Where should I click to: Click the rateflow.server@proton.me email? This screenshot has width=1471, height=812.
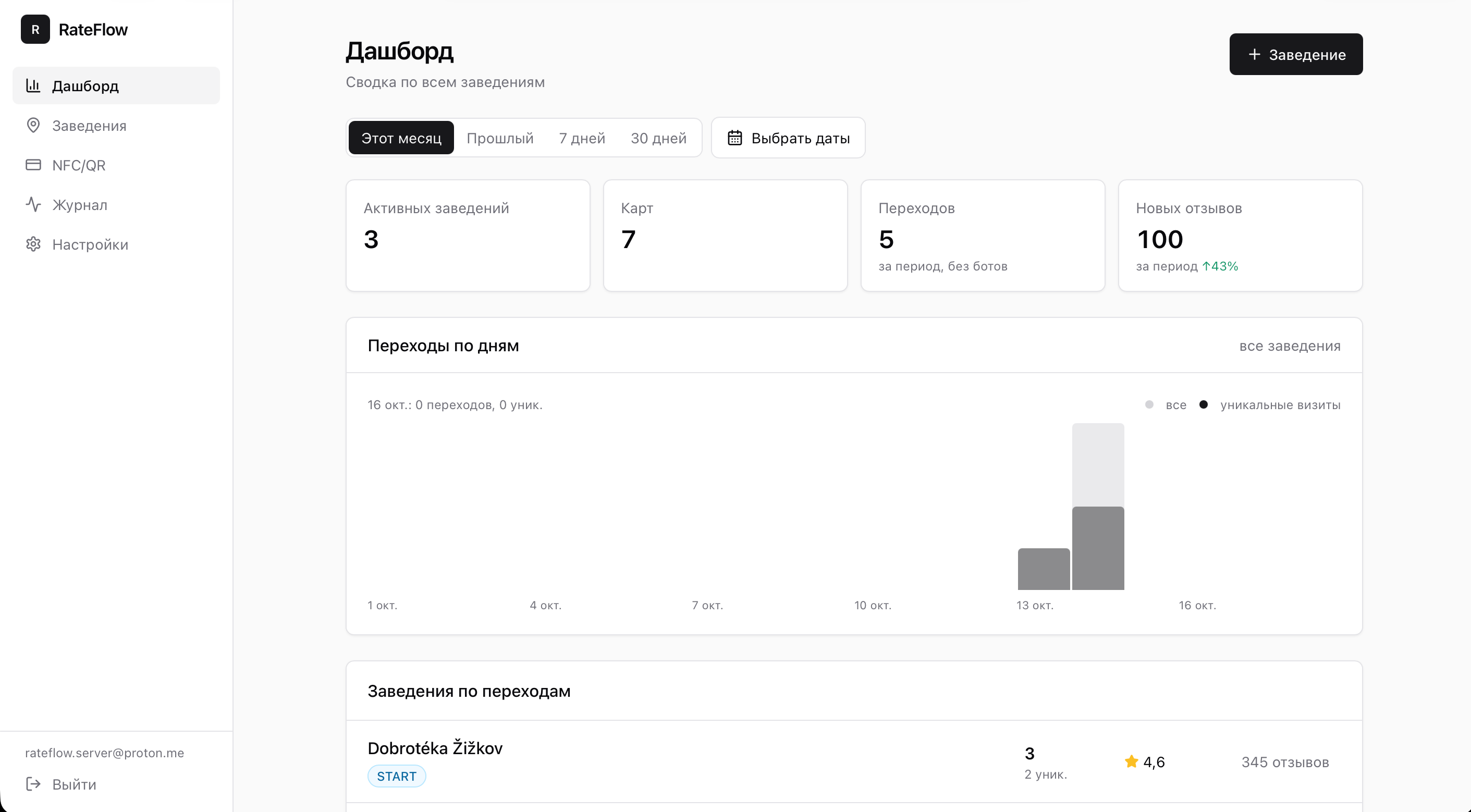pos(104,753)
